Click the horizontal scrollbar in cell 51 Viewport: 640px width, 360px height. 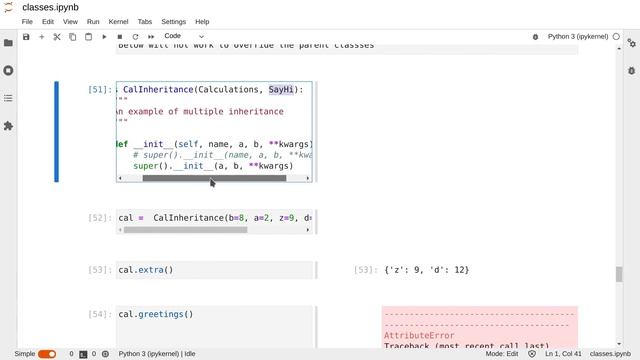pos(214,178)
